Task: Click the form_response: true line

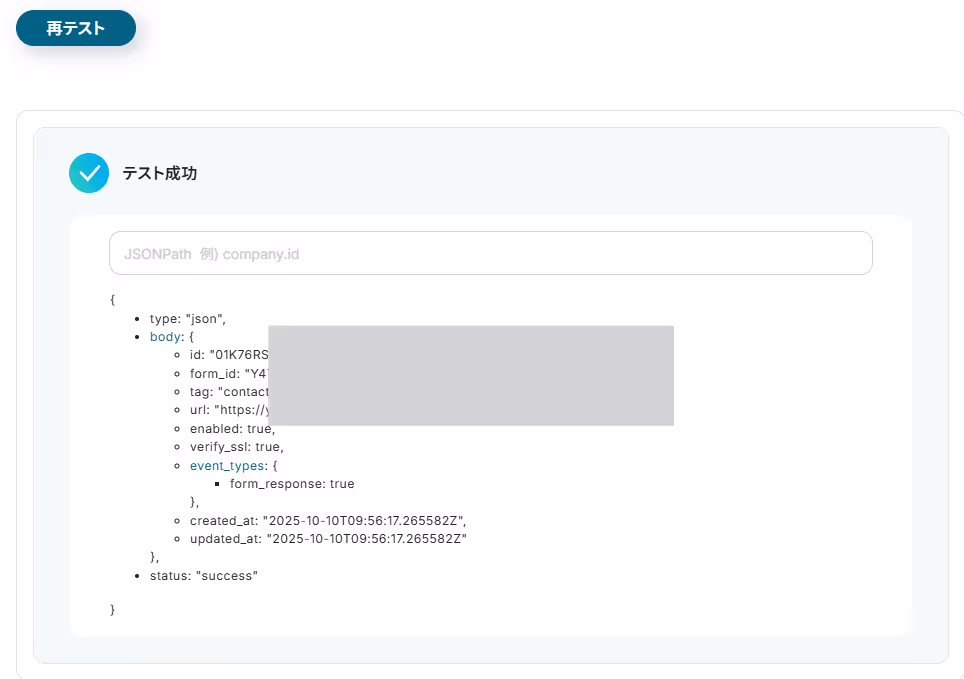Action: click(x=292, y=484)
